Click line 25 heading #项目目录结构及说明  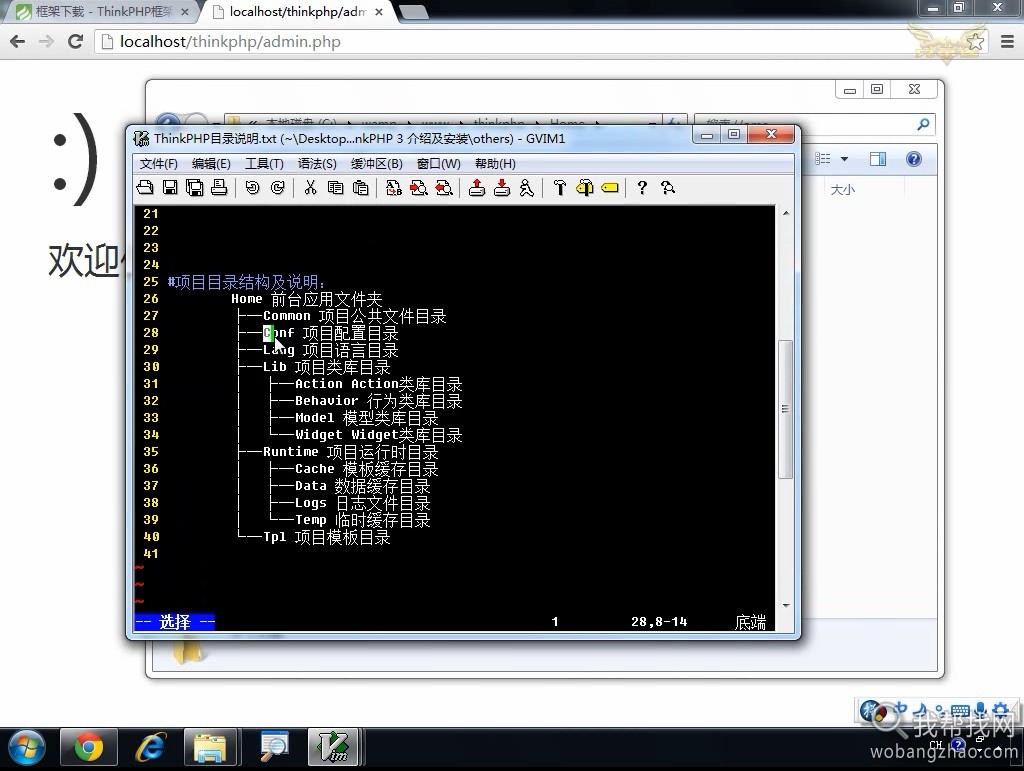[x=246, y=282]
